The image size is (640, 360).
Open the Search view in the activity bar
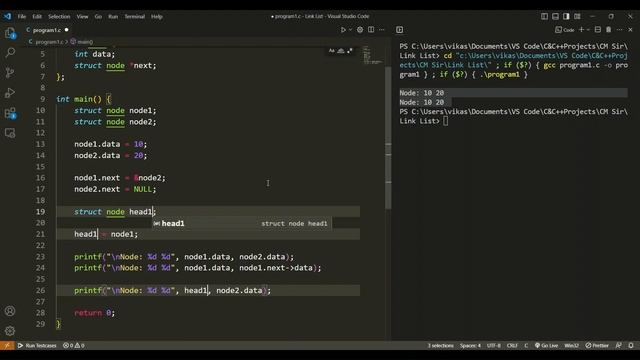tap(10, 53)
